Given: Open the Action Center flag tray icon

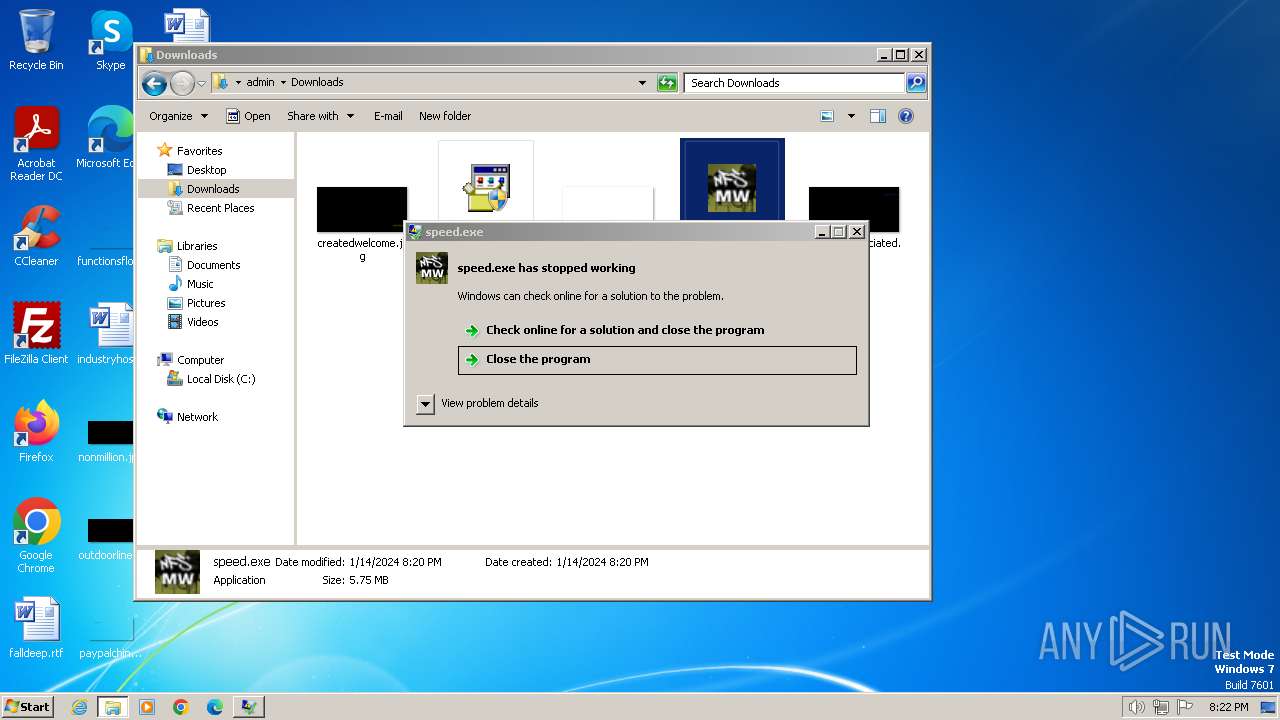Looking at the screenshot, I should [x=1186, y=707].
